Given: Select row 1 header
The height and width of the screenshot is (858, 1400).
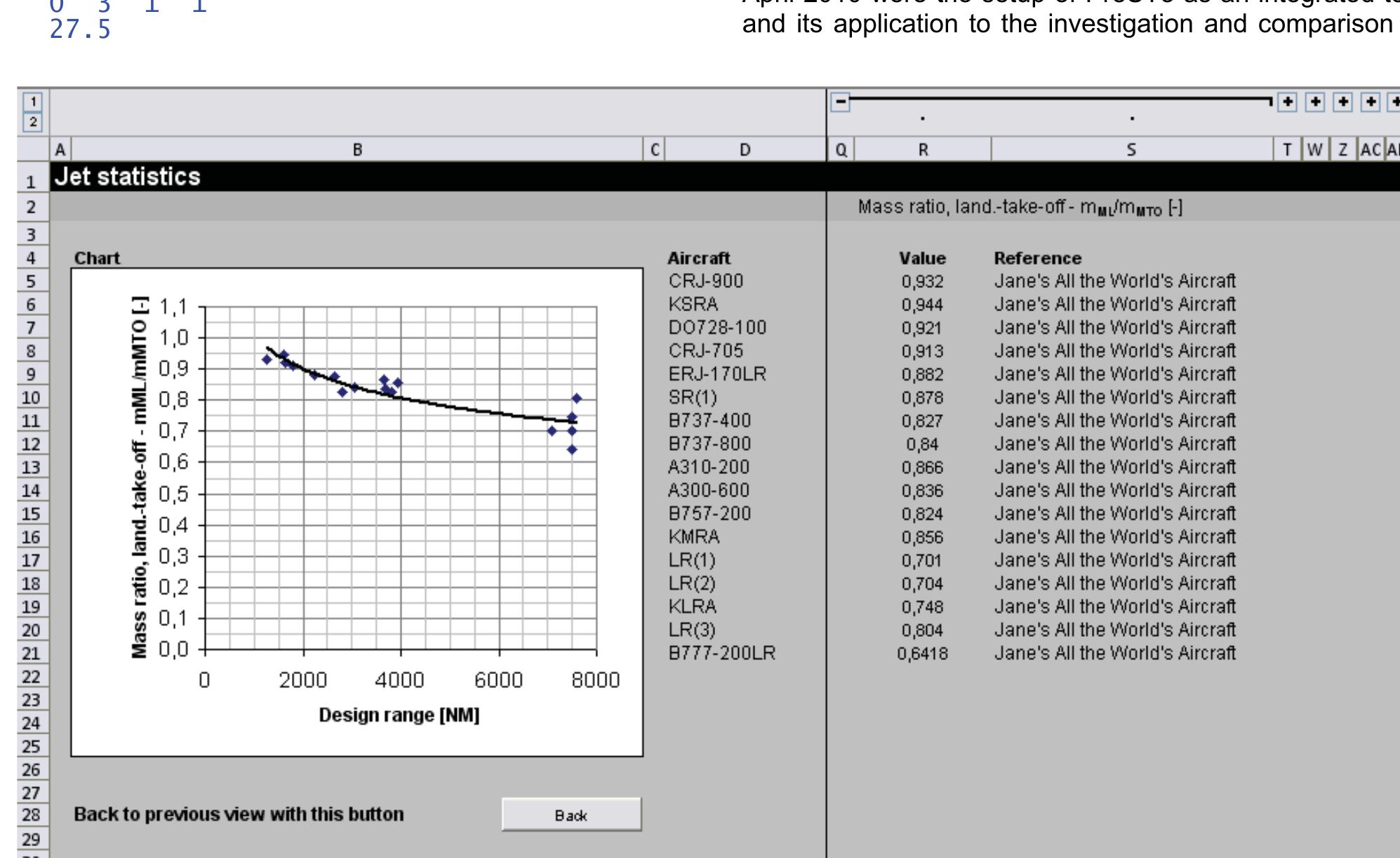Looking at the screenshot, I should tap(33, 177).
